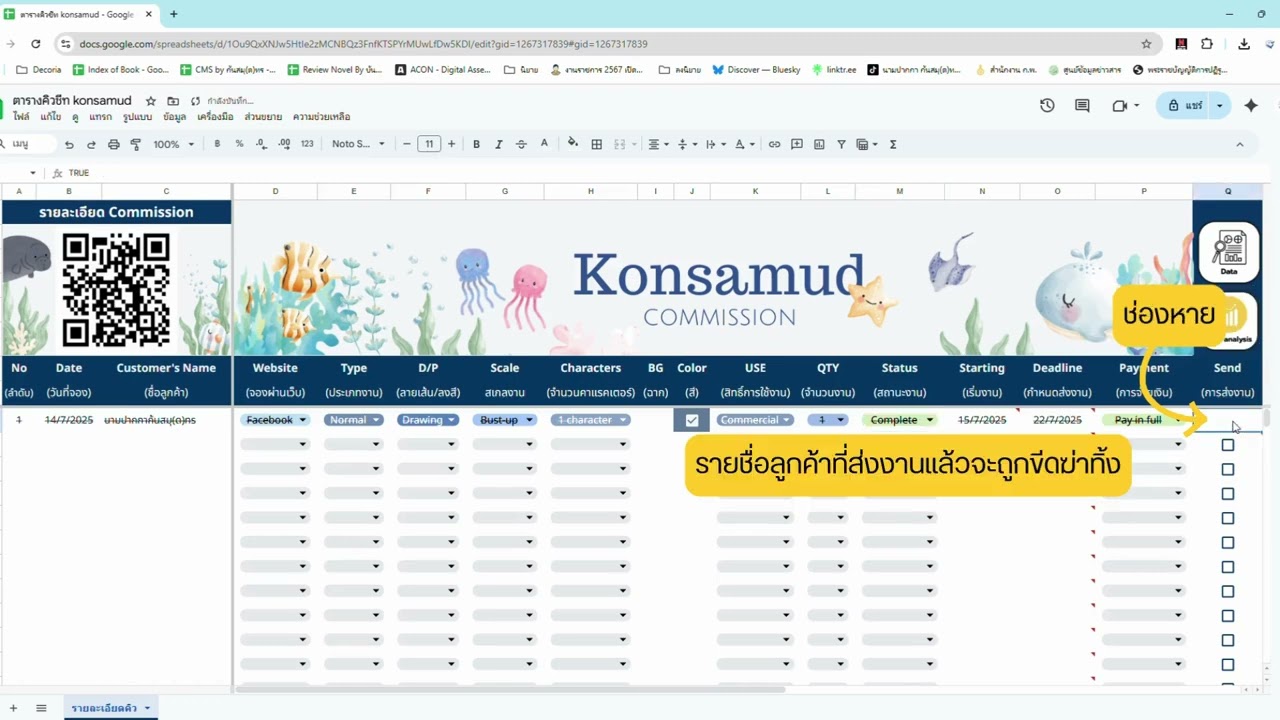Toggle Strikethrough formatting
This screenshot has width=1280, height=720.
click(x=521, y=144)
